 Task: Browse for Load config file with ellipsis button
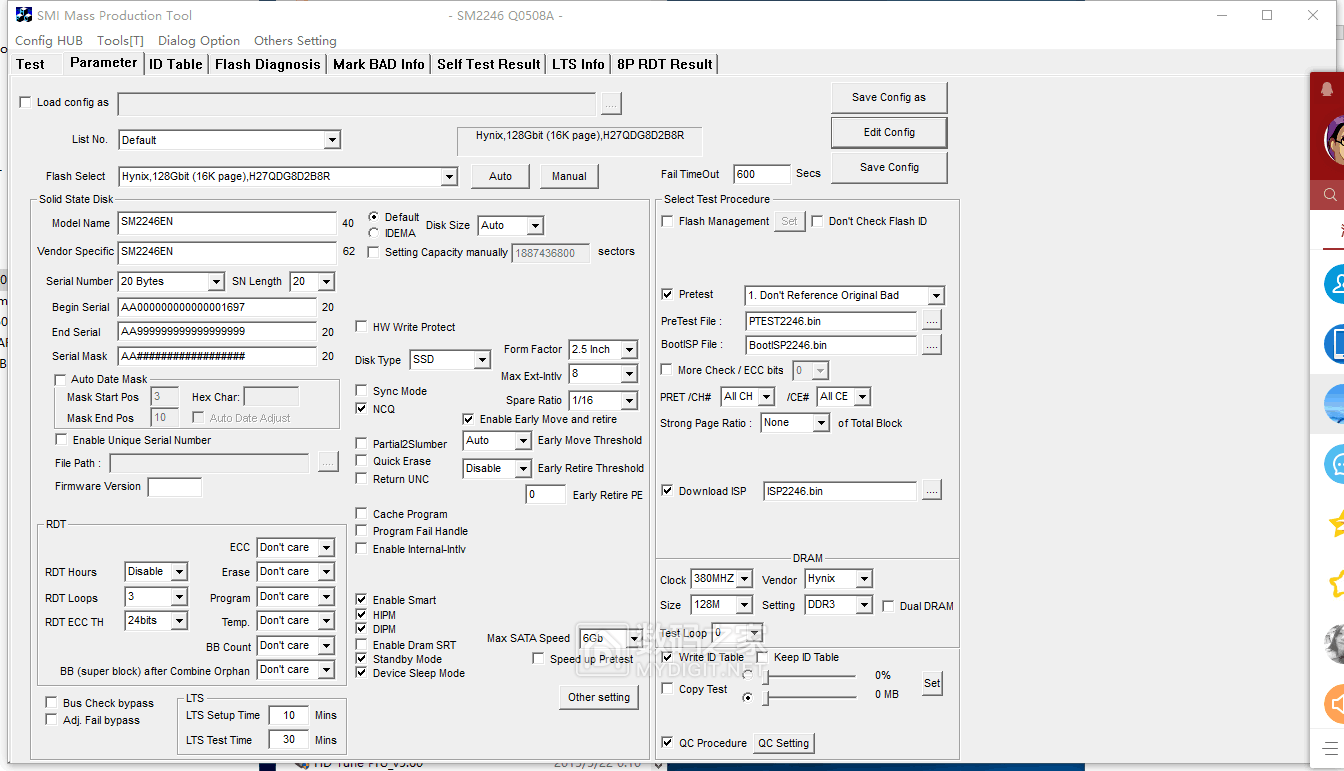pyautogui.click(x=611, y=103)
